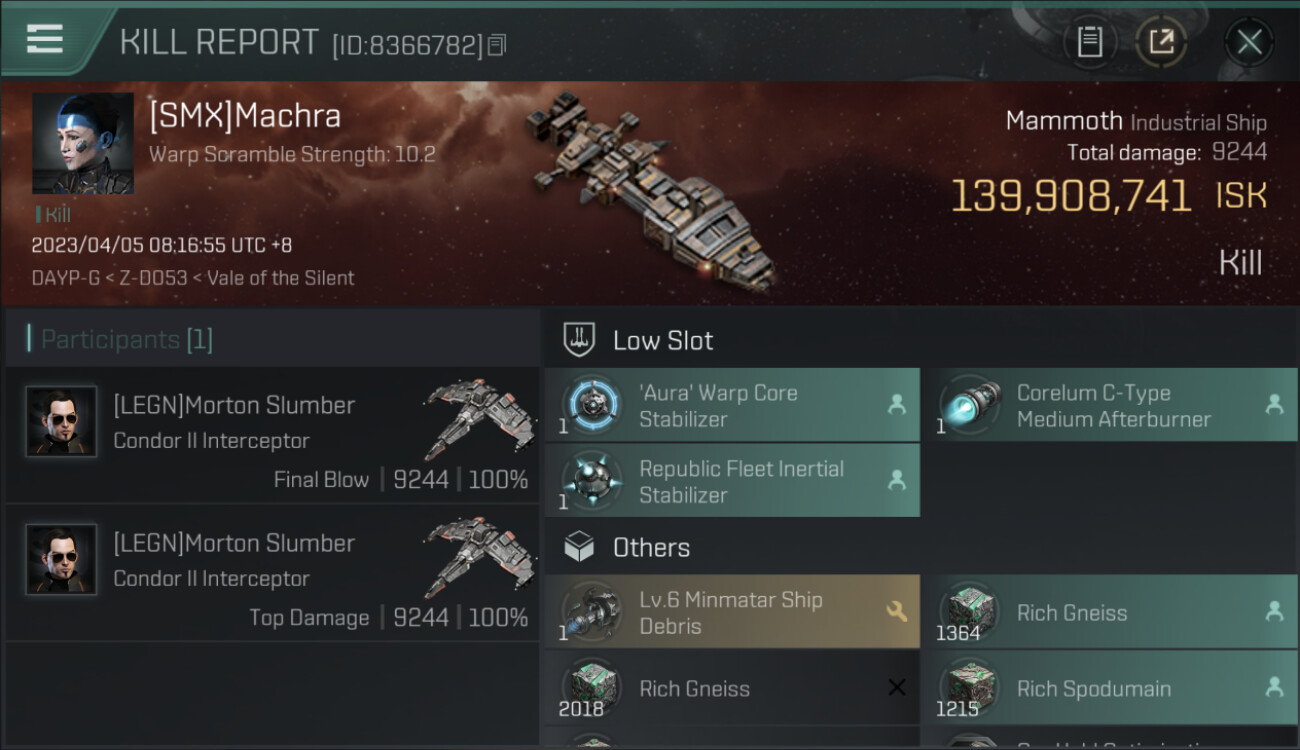The height and width of the screenshot is (750, 1300).
Task: Select Republic Fleet Inertial Stabilizer icon
Action: pyautogui.click(x=591, y=481)
